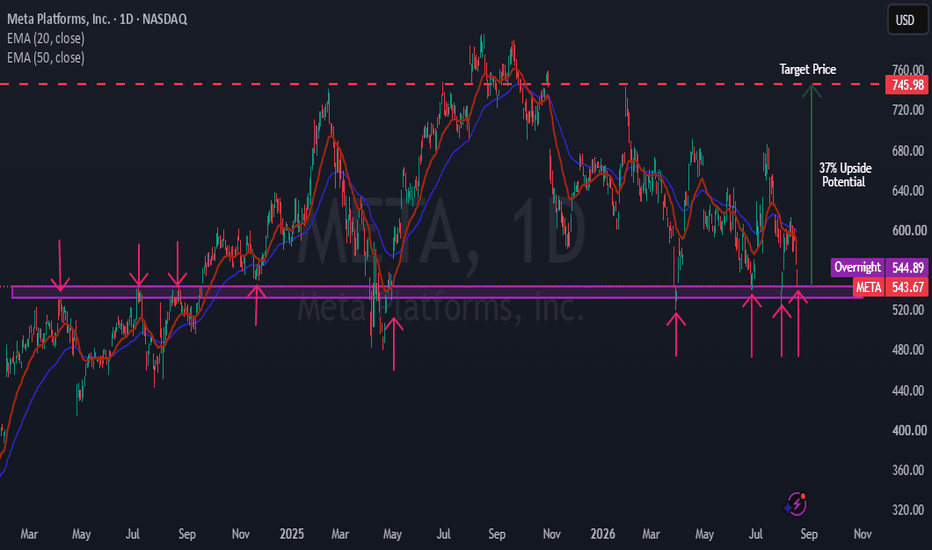Click the rightmost pink up arrow
The width and height of the screenshot is (932, 550).
click(x=798, y=322)
